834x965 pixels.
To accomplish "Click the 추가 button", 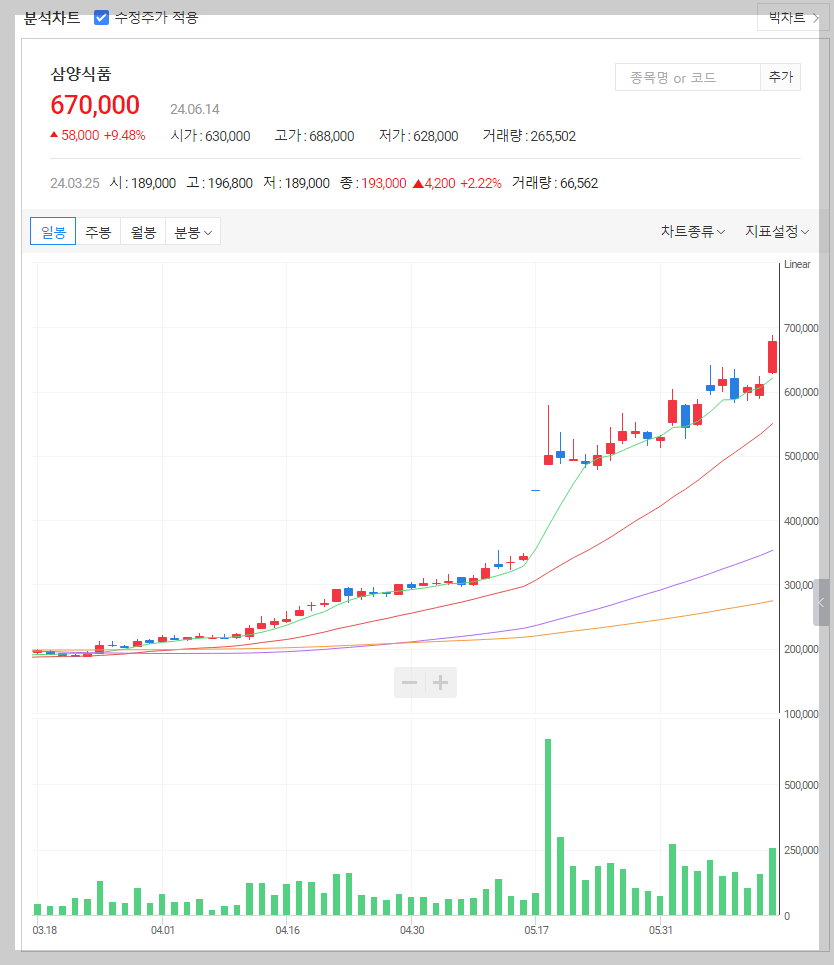I will (780, 78).
